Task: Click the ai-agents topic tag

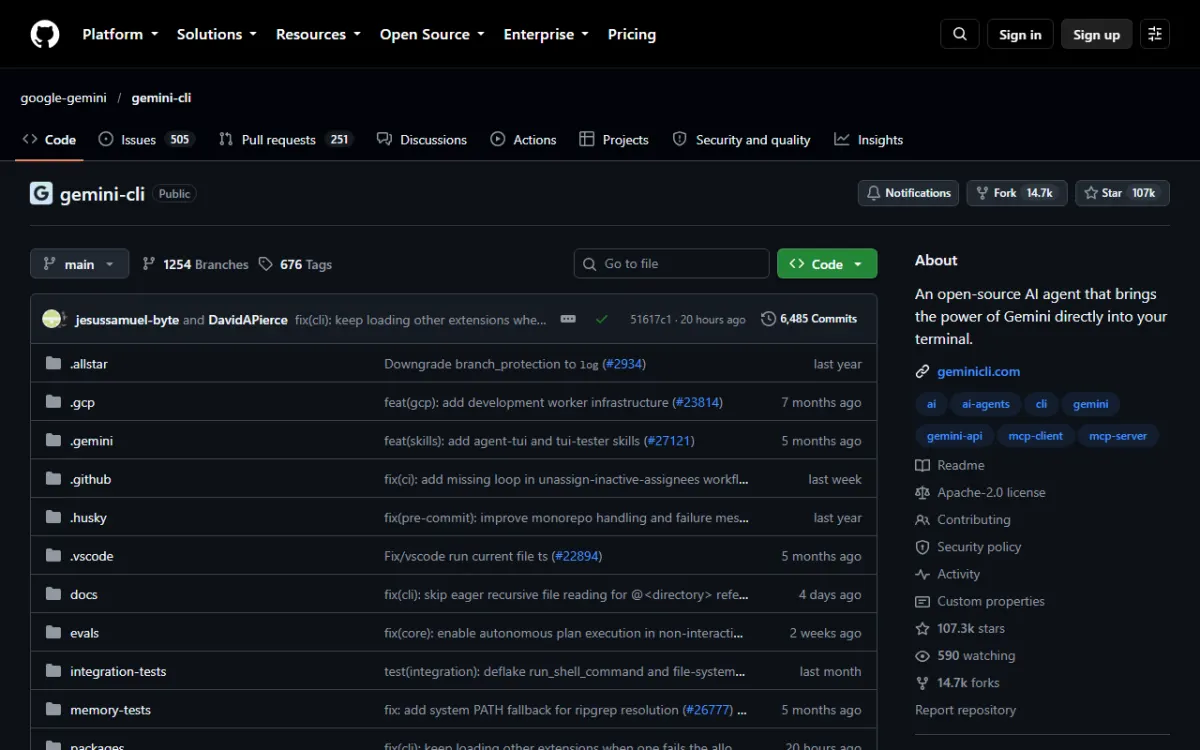Action: (x=986, y=404)
